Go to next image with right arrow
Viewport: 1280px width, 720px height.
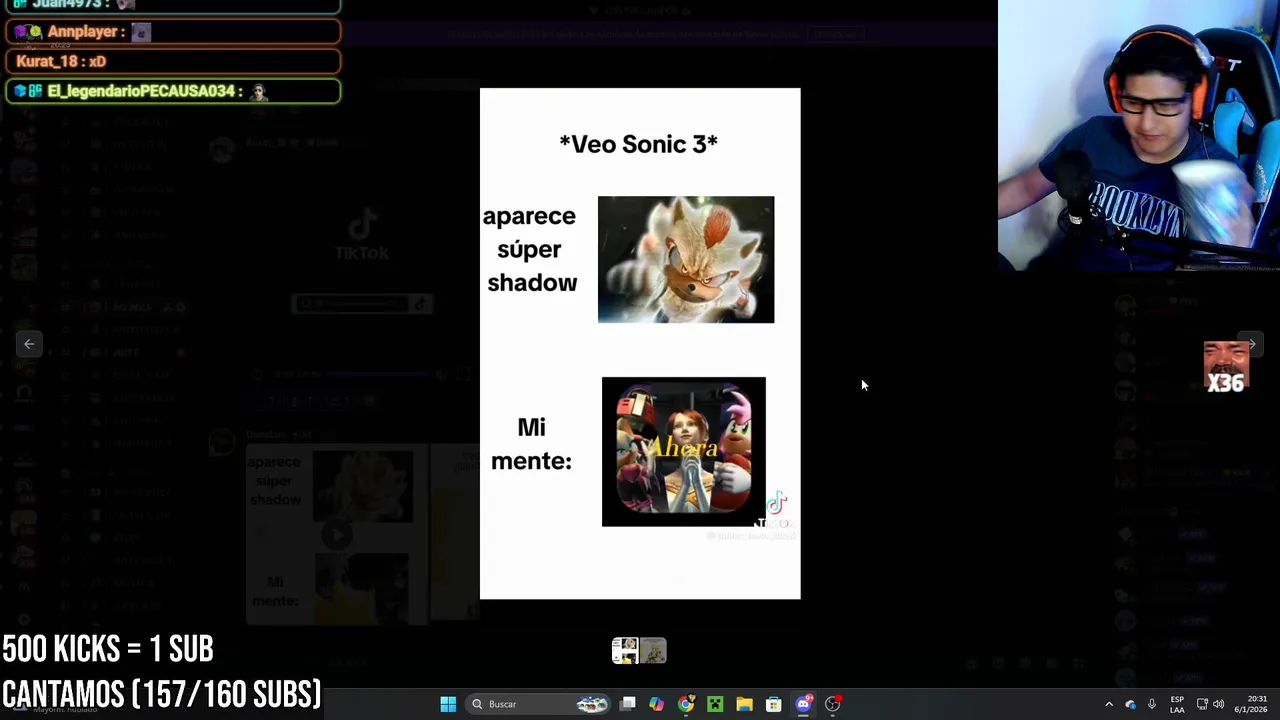coord(1250,344)
